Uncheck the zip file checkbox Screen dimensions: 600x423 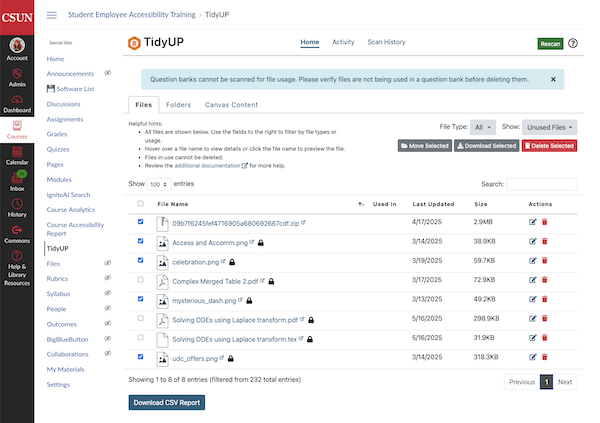click(x=140, y=222)
